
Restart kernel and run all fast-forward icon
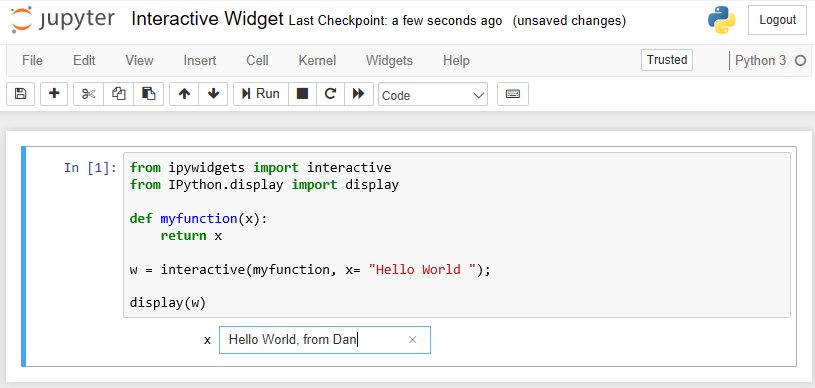[x=359, y=94]
